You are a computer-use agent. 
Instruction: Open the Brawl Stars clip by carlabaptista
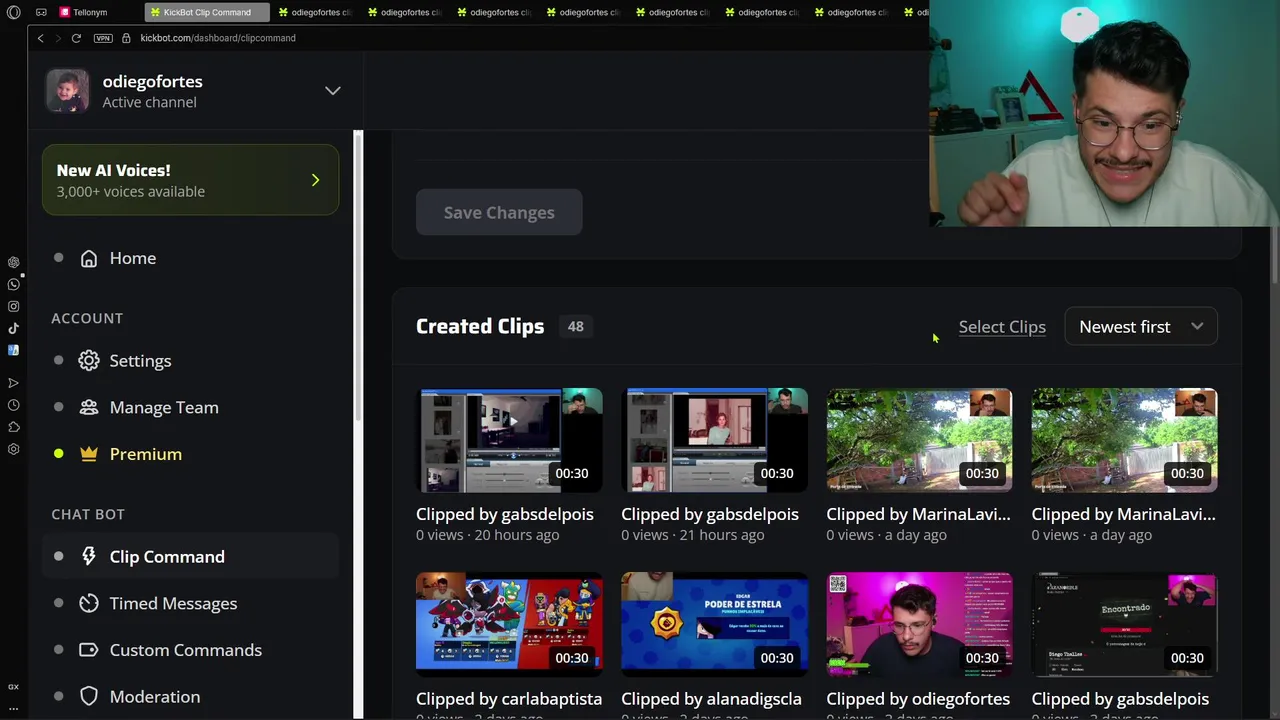click(509, 624)
